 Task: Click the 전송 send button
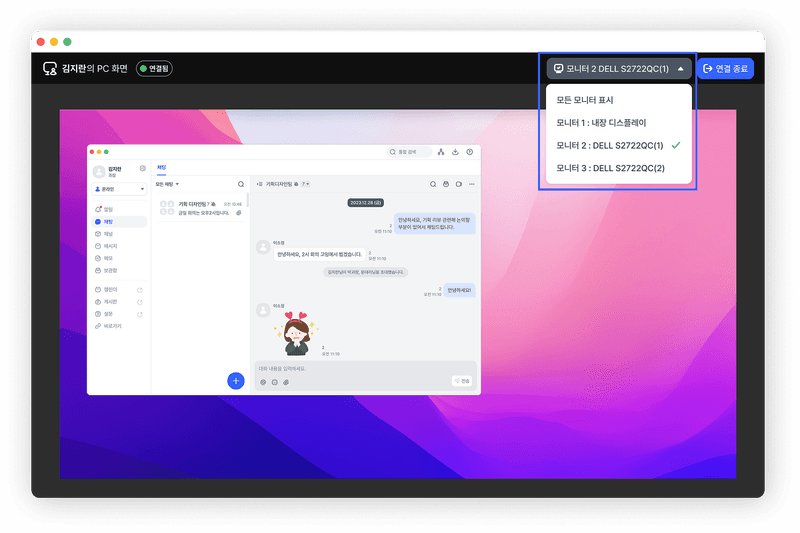coord(461,381)
